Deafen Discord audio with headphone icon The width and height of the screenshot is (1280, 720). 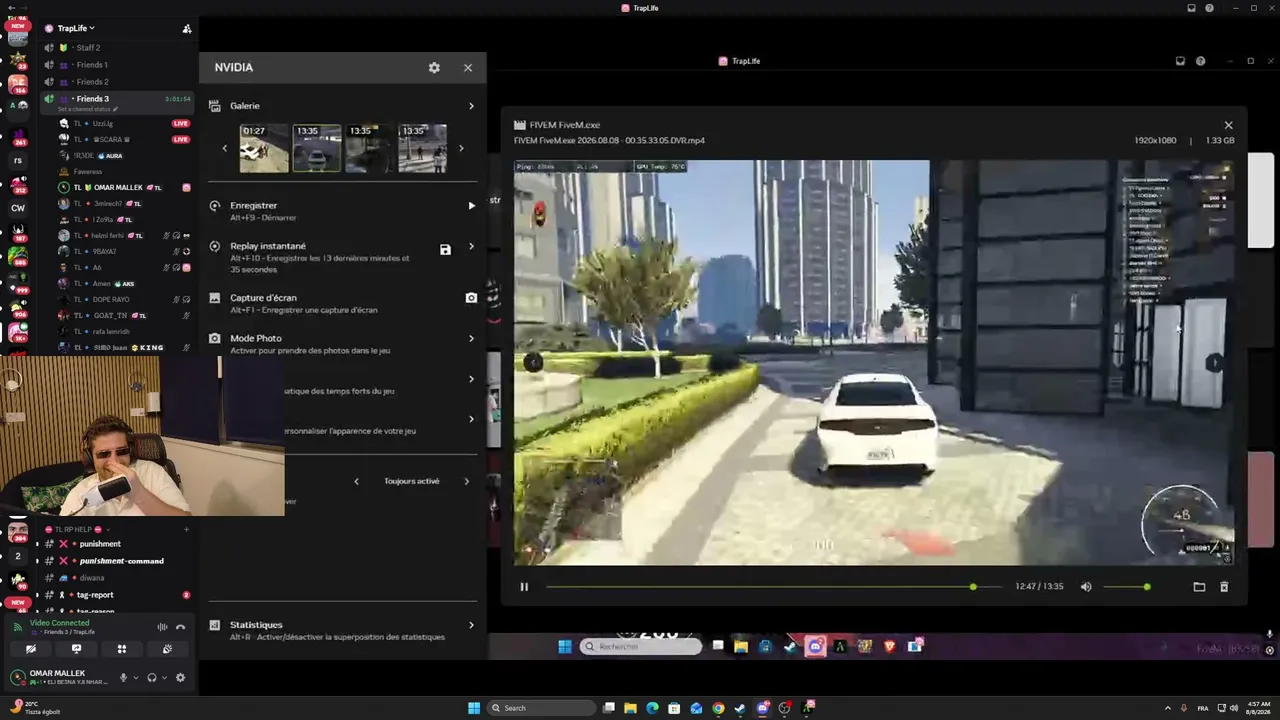pos(152,677)
